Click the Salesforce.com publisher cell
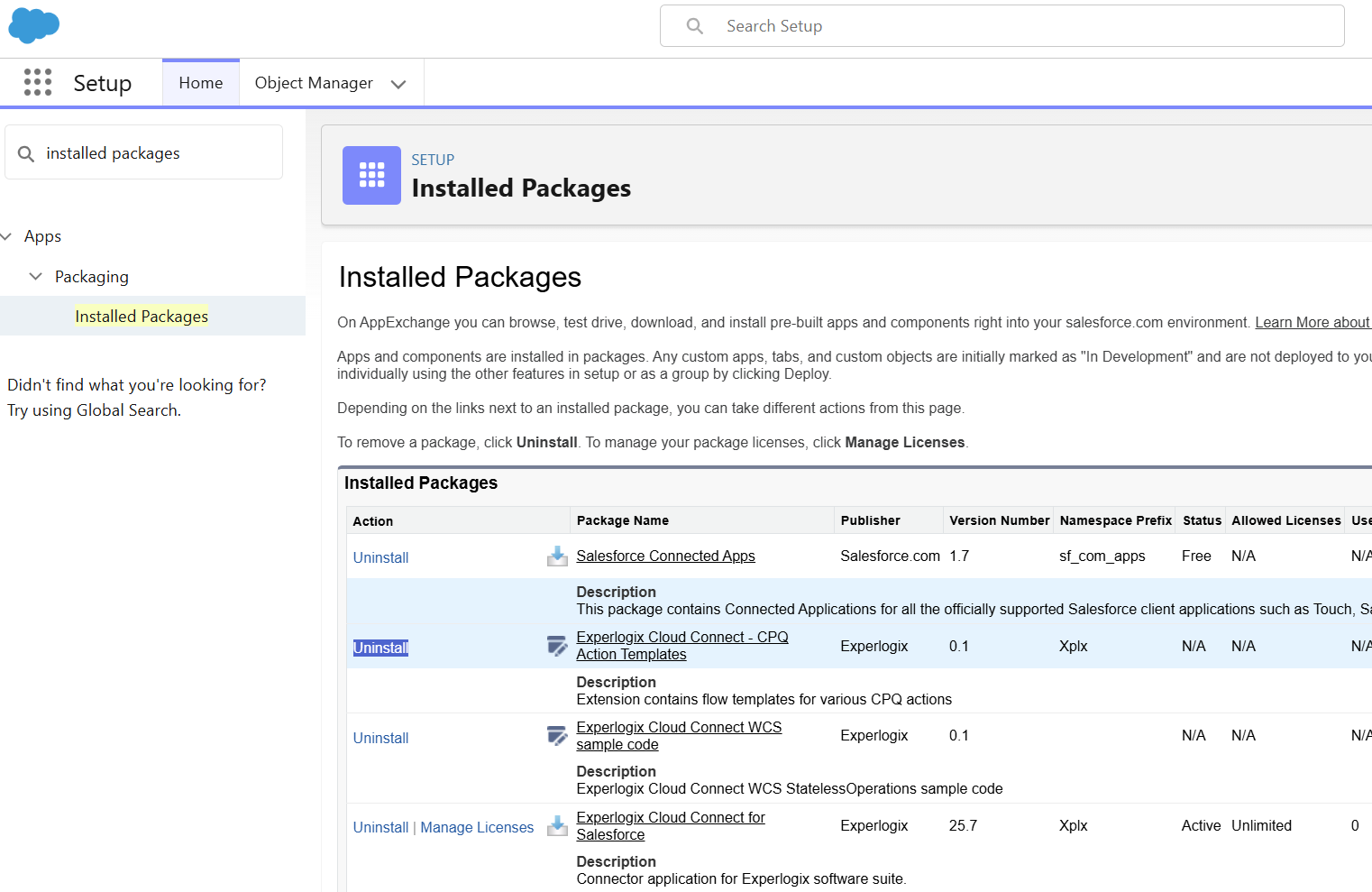Viewport: 1372px width, 892px height. pyautogui.click(x=890, y=556)
